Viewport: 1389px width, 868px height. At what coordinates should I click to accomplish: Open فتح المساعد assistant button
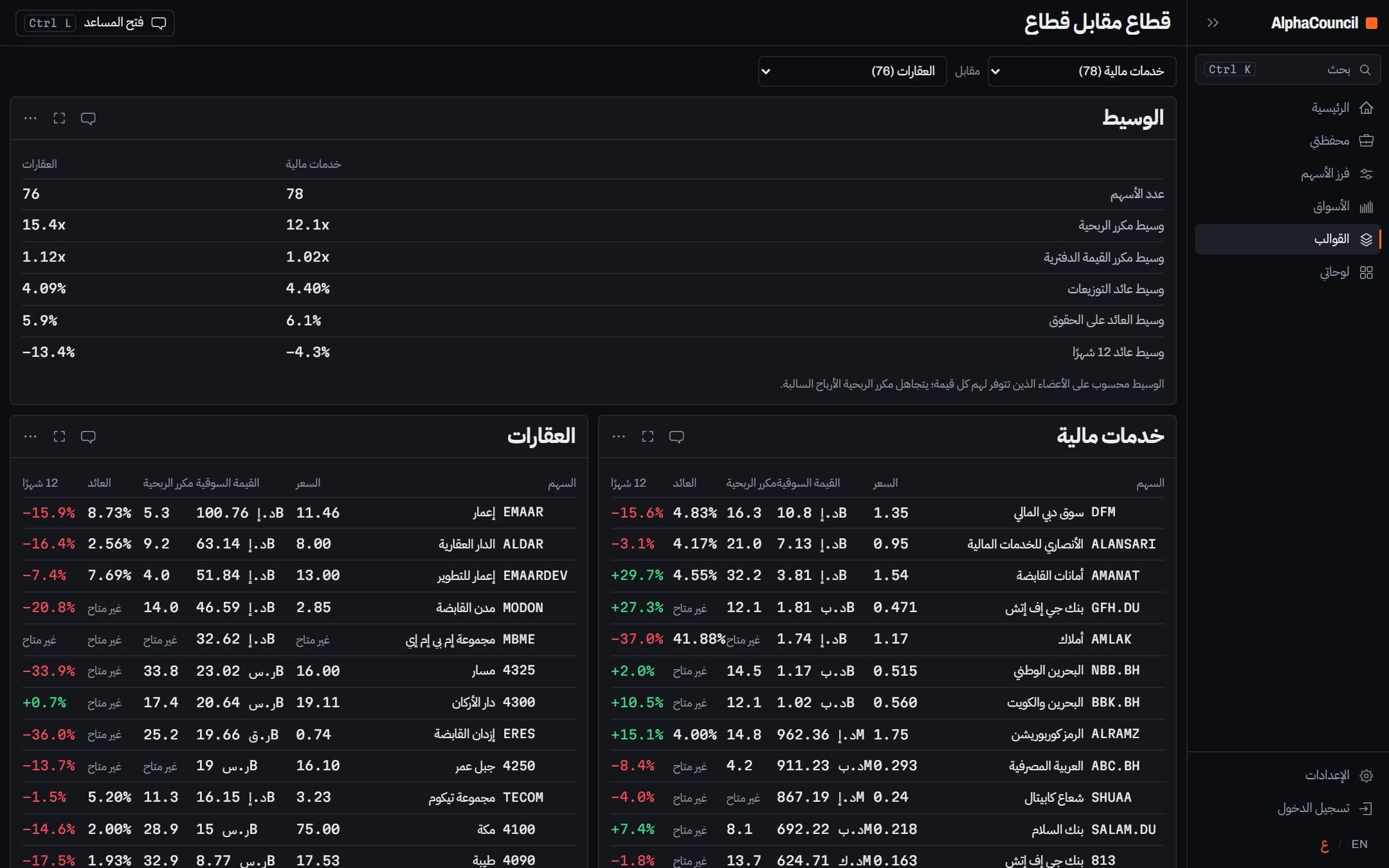tap(95, 23)
